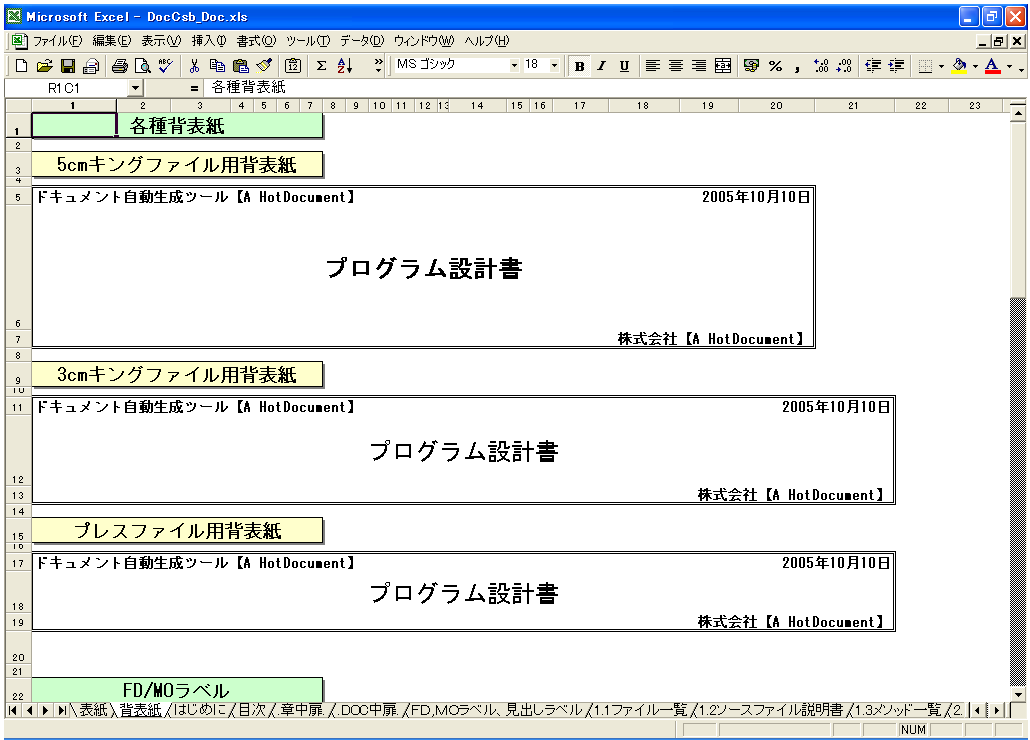Click the vertical scrollbar down arrow
The height and width of the screenshot is (740, 1030).
1018,695
